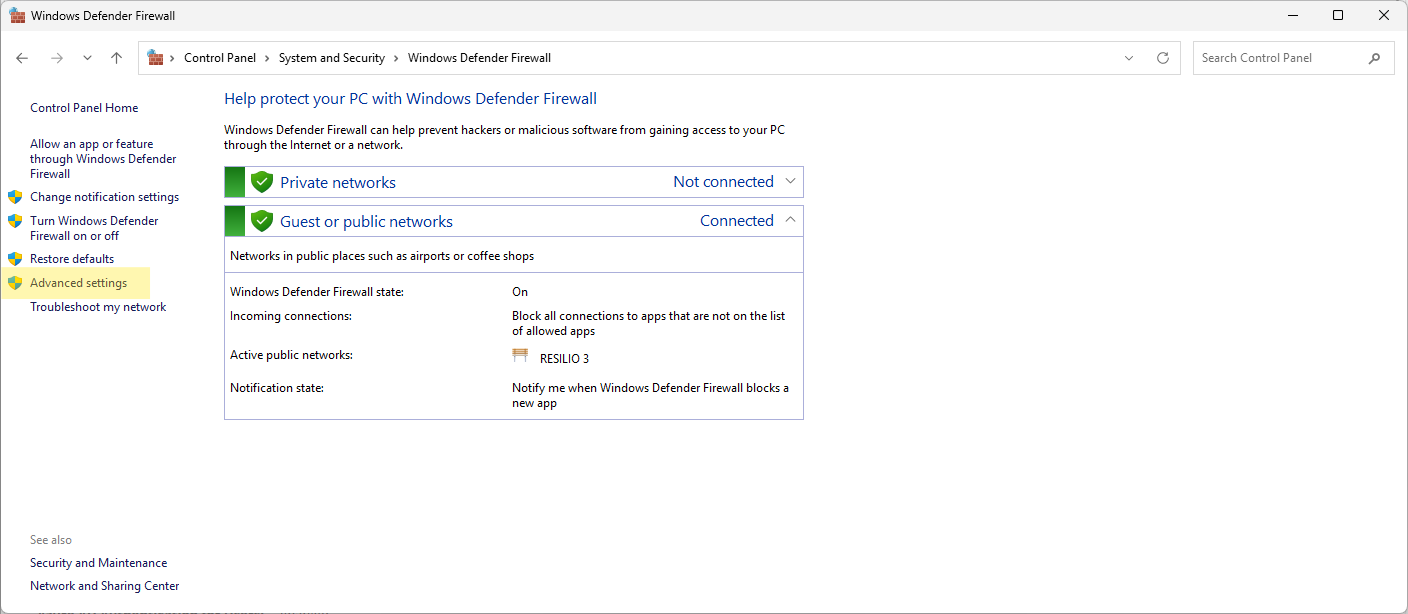Select Control Panel in the breadcrumb path

tap(220, 58)
